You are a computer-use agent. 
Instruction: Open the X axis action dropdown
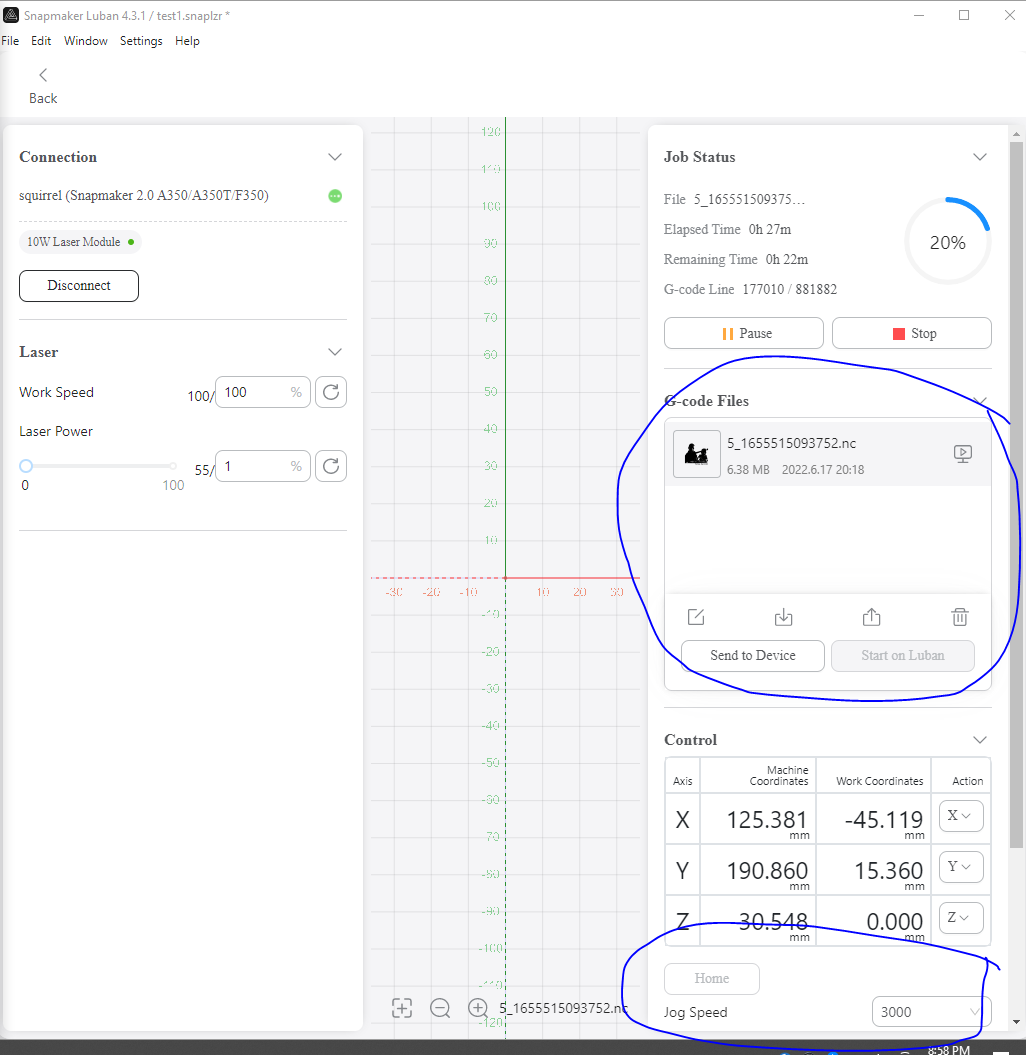pyautogui.click(x=961, y=816)
